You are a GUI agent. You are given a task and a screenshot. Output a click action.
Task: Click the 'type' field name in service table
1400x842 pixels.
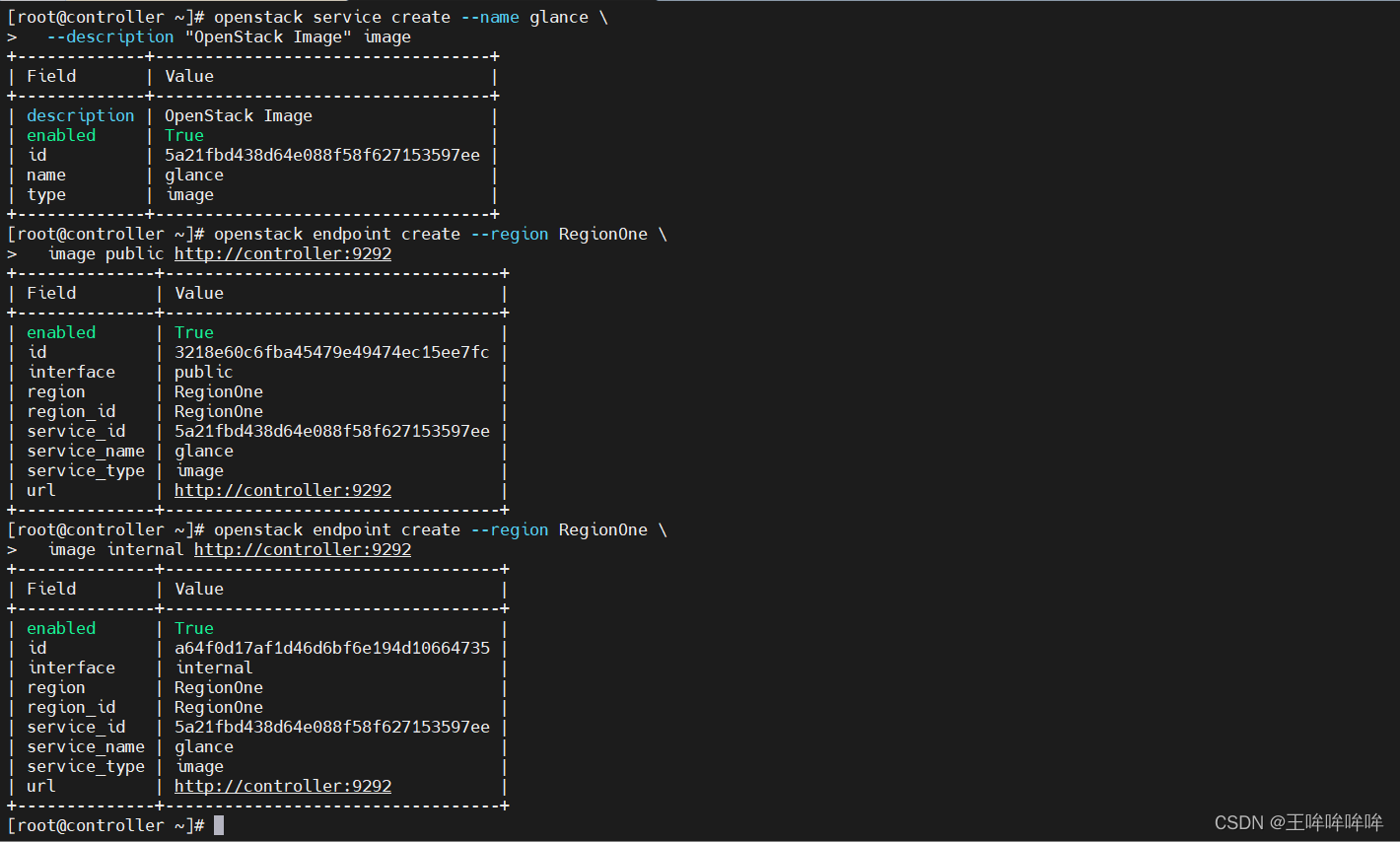pos(46,194)
